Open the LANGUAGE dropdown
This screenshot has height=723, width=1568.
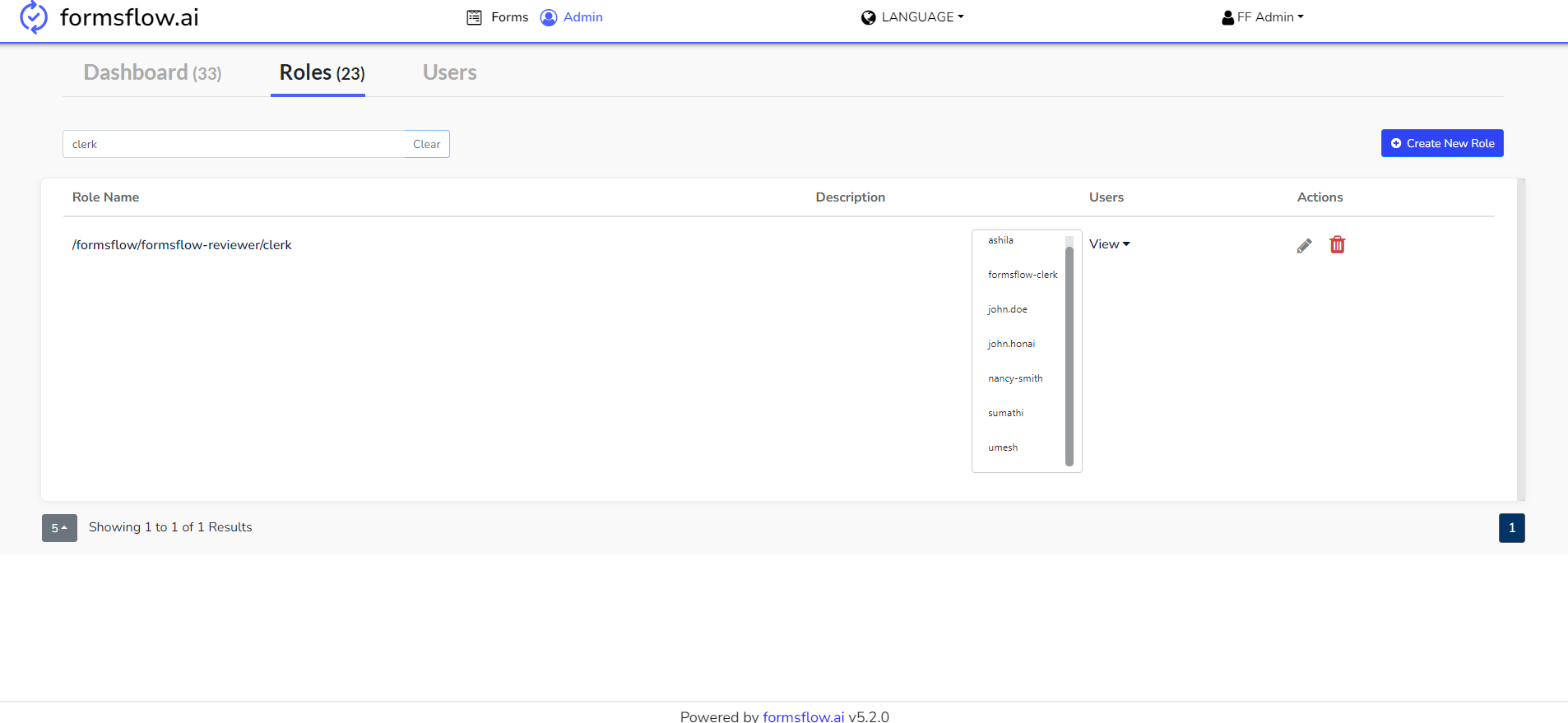click(x=921, y=17)
